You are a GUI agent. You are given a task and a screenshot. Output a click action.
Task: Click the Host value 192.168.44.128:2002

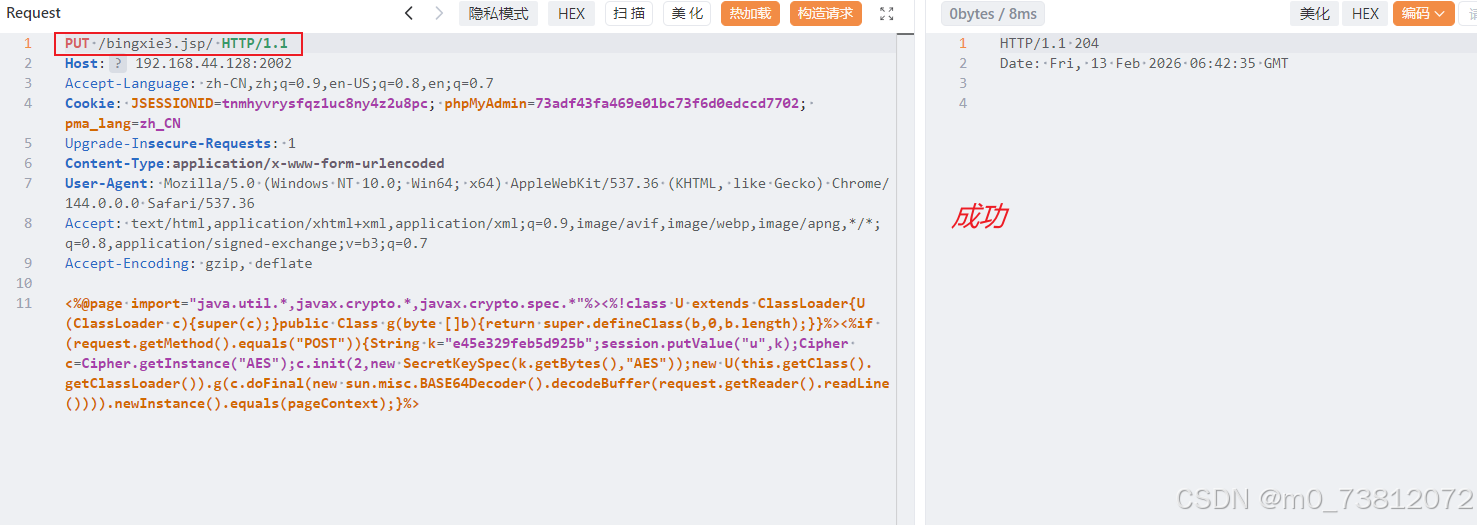(x=213, y=63)
